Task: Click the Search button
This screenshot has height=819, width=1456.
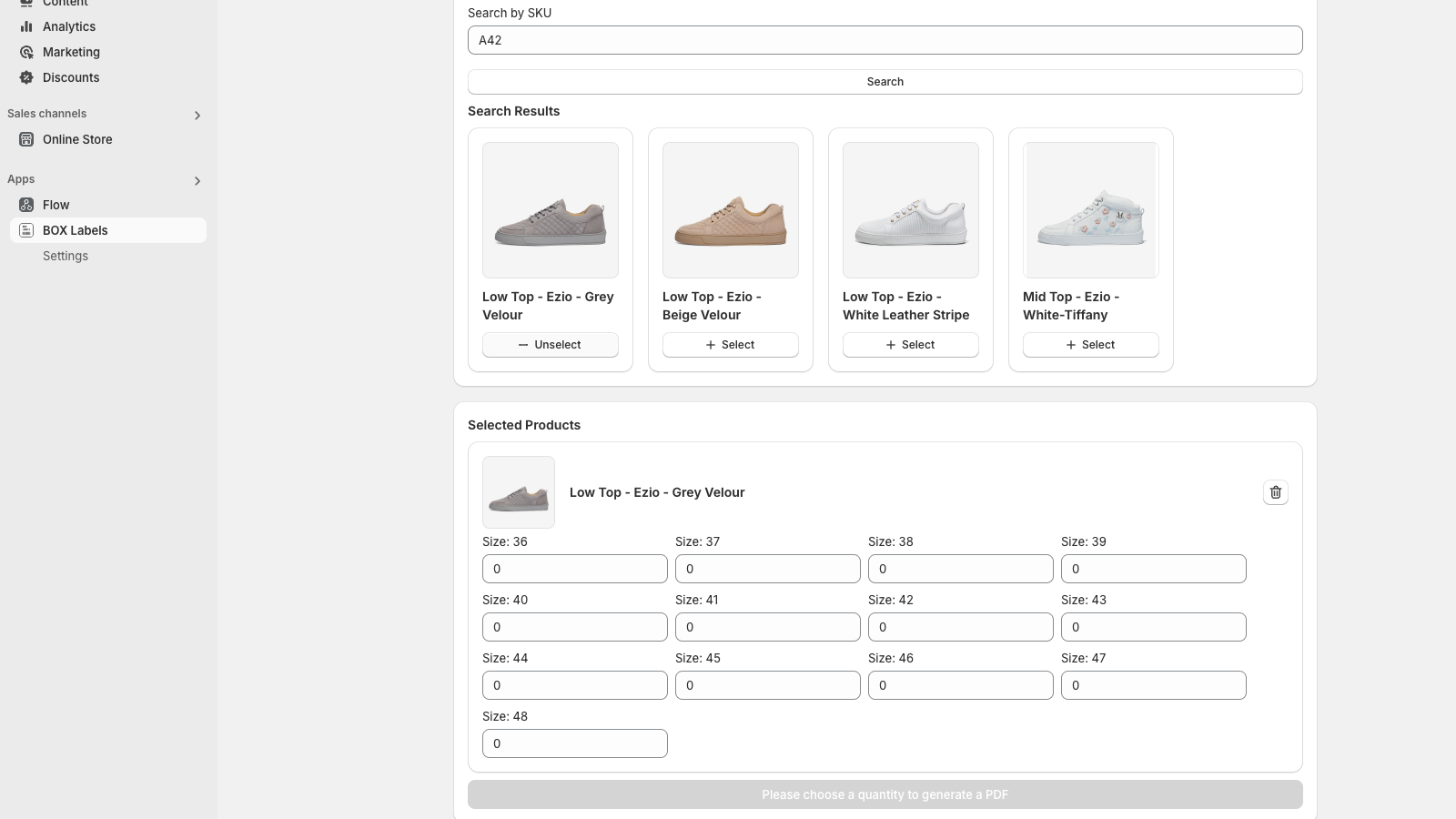Action: (x=885, y=81)
